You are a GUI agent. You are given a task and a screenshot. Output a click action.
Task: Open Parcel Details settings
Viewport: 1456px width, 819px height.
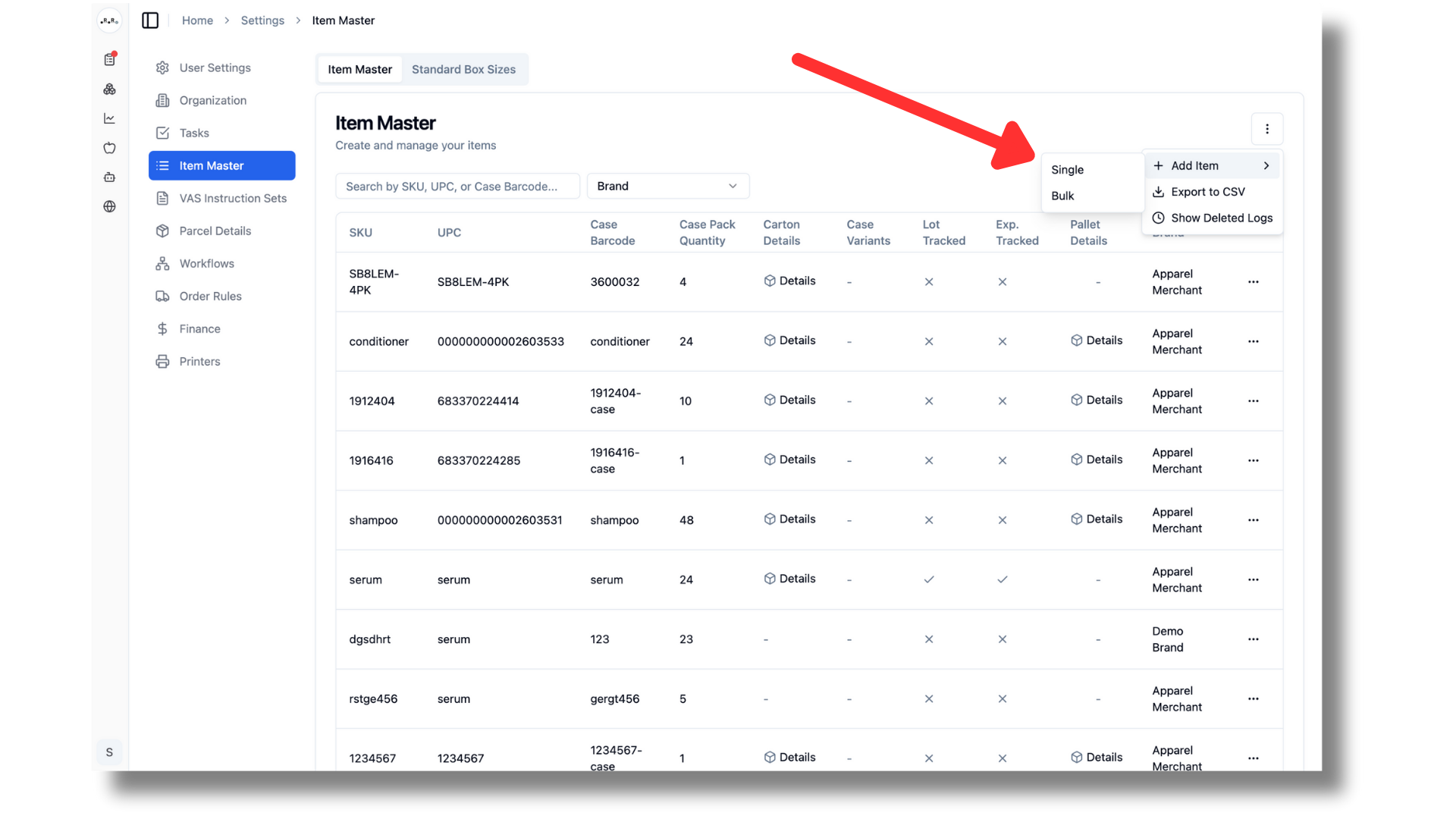[221, 231]
